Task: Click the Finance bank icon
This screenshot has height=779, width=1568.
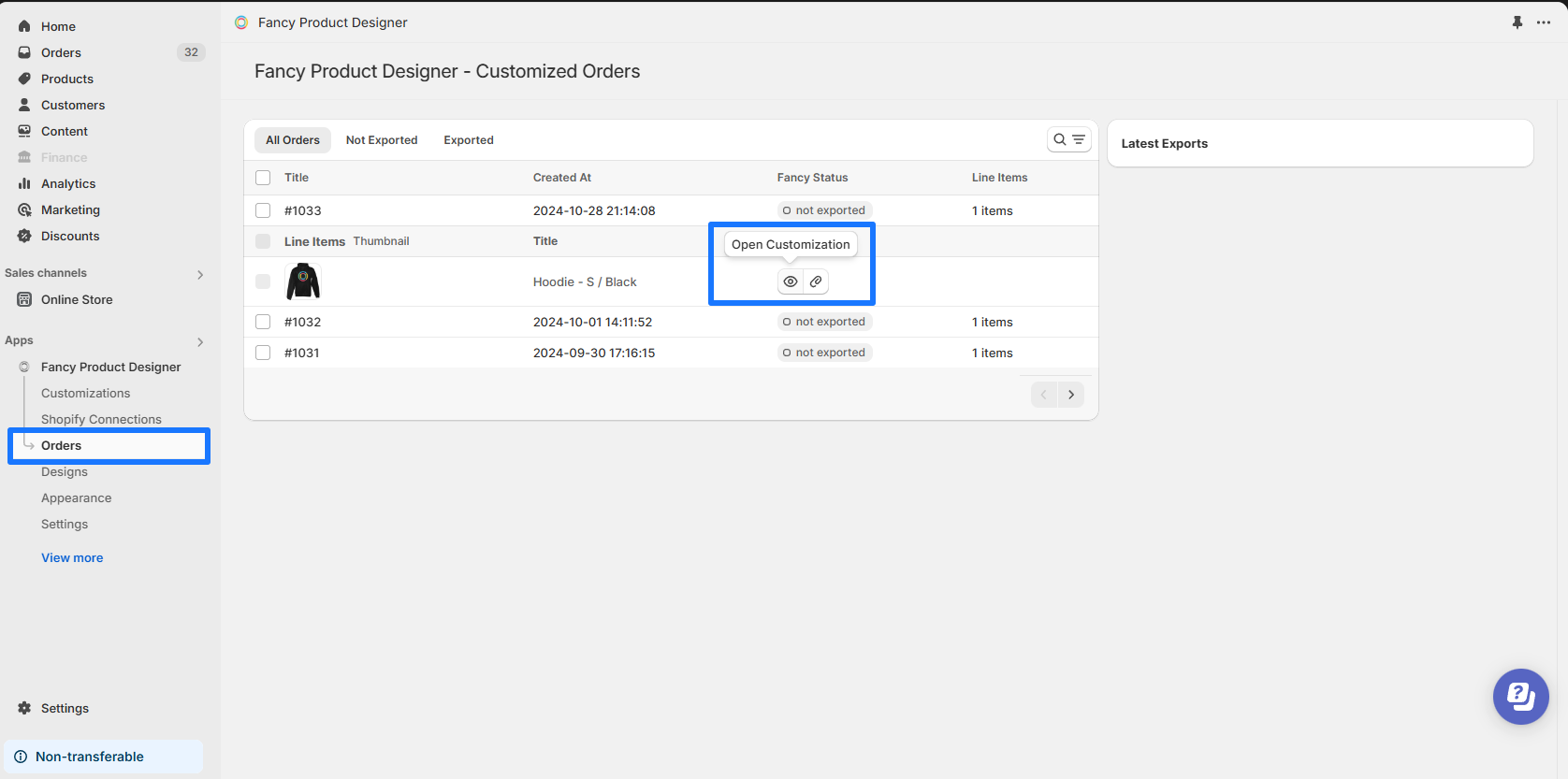Action: (x=24, y=157)
